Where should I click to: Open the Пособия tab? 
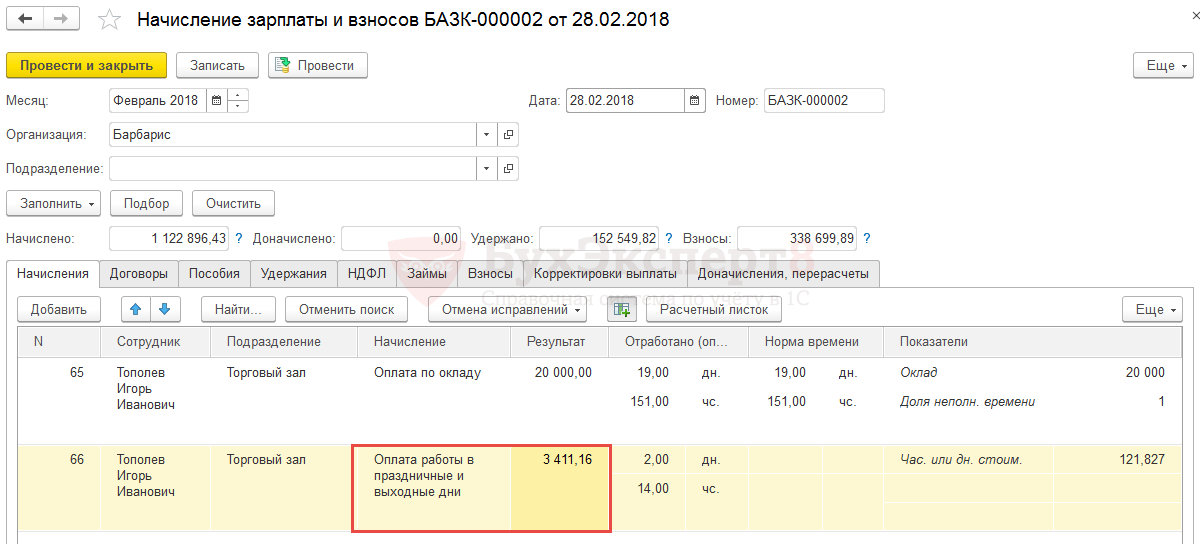(x=214, y=273)
